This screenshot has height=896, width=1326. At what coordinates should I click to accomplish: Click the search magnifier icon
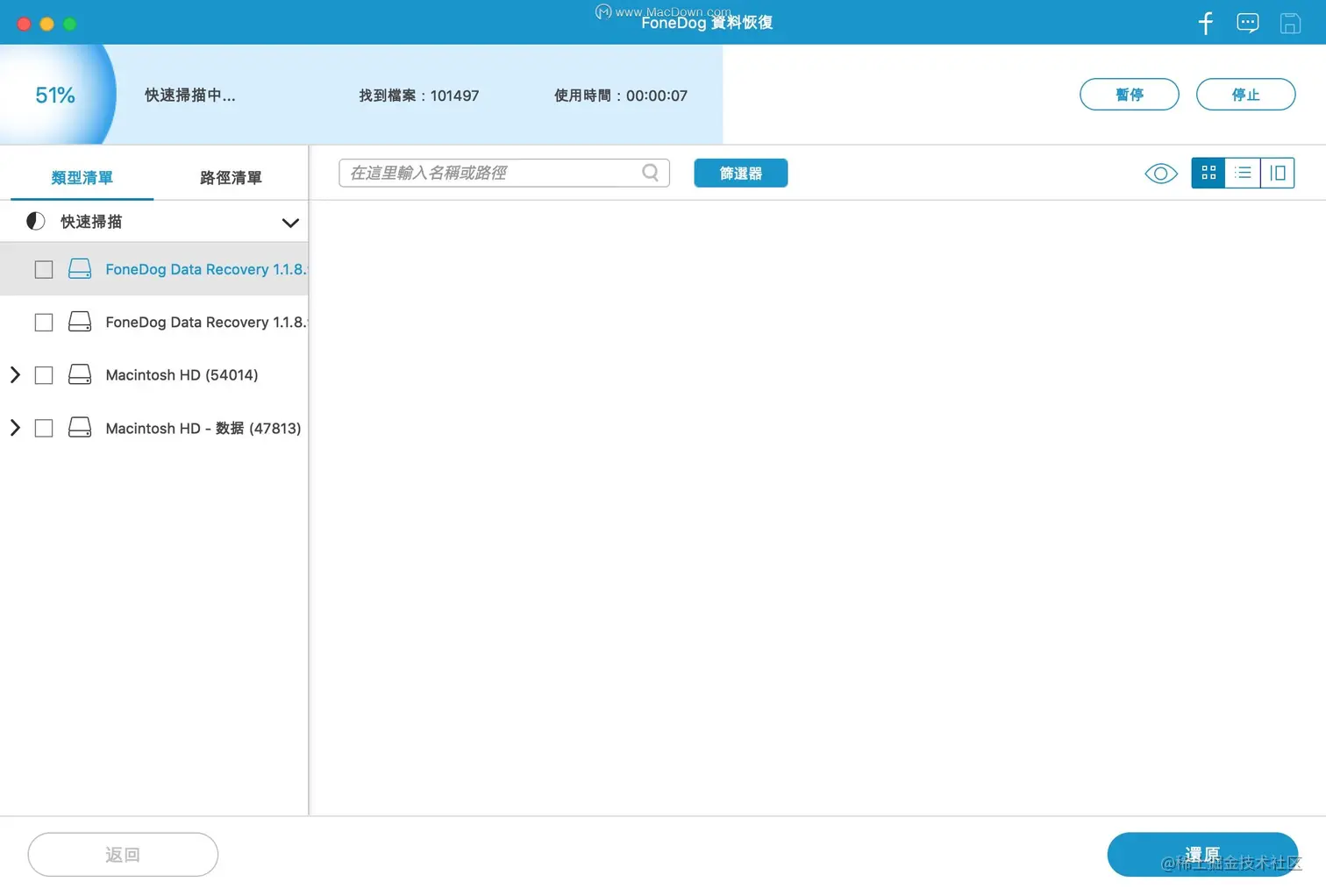click(650, 173)
